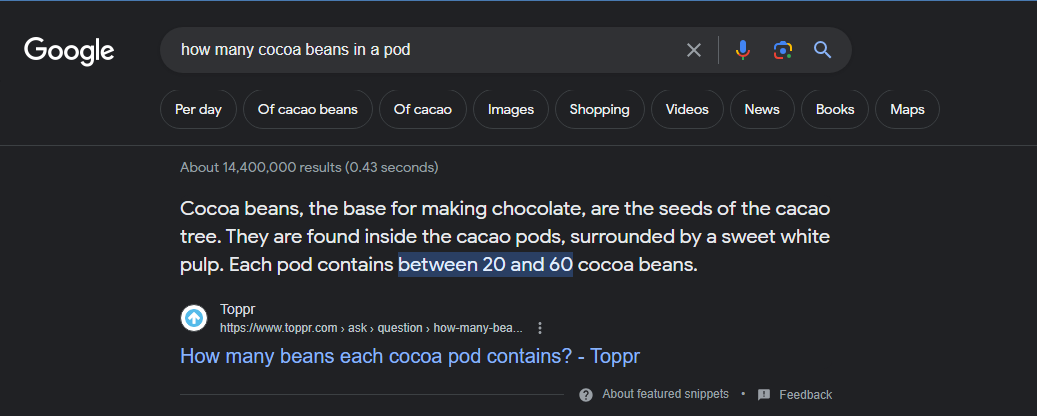Click the Toppr site favicon

point(194,318)
